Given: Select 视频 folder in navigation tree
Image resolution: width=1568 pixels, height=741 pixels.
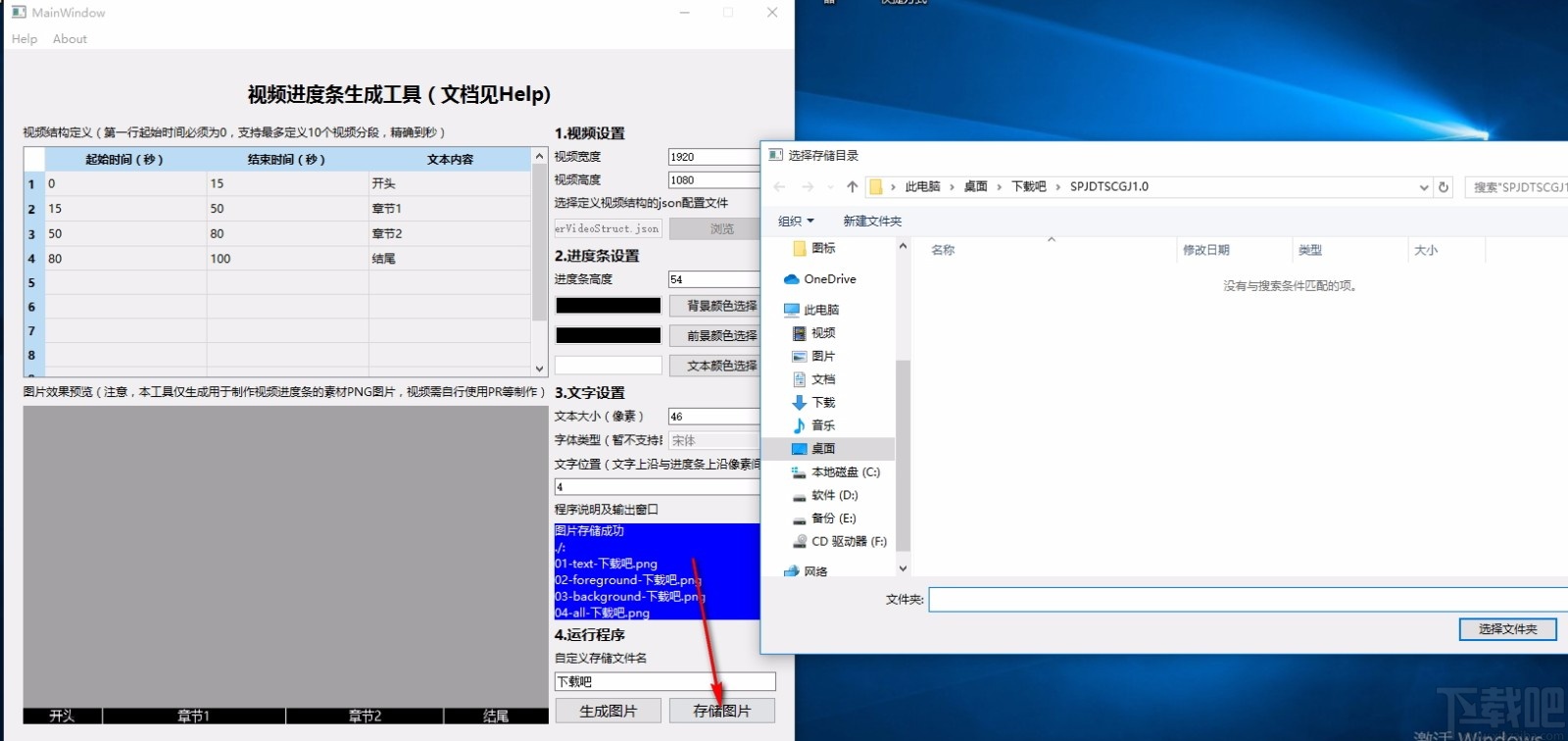Looking at the screenshot, I should (x=823, y=333).
